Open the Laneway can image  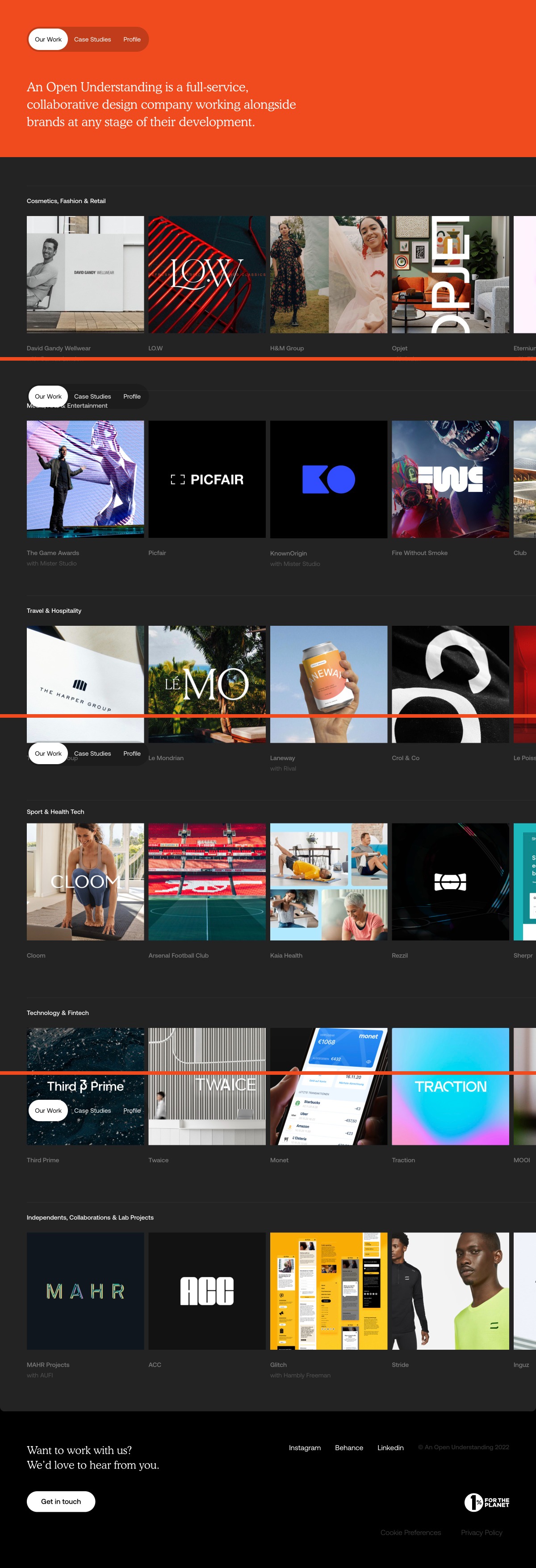(x=329, y=684)
